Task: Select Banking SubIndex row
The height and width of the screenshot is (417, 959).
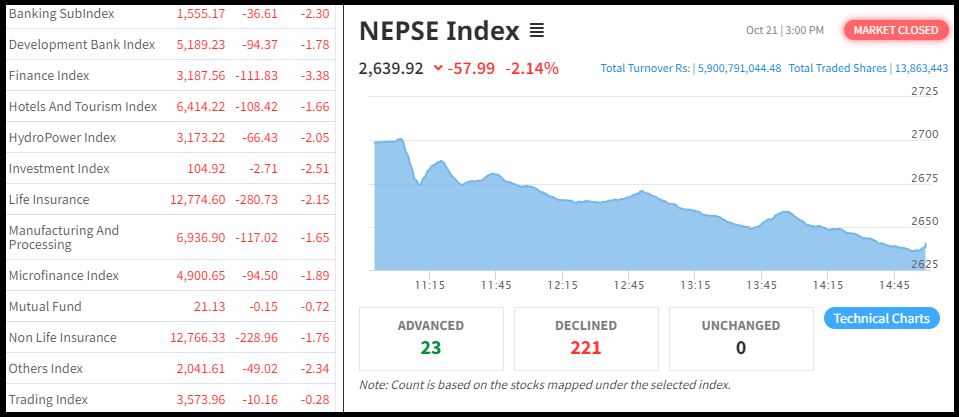Action: pos(61,14)
